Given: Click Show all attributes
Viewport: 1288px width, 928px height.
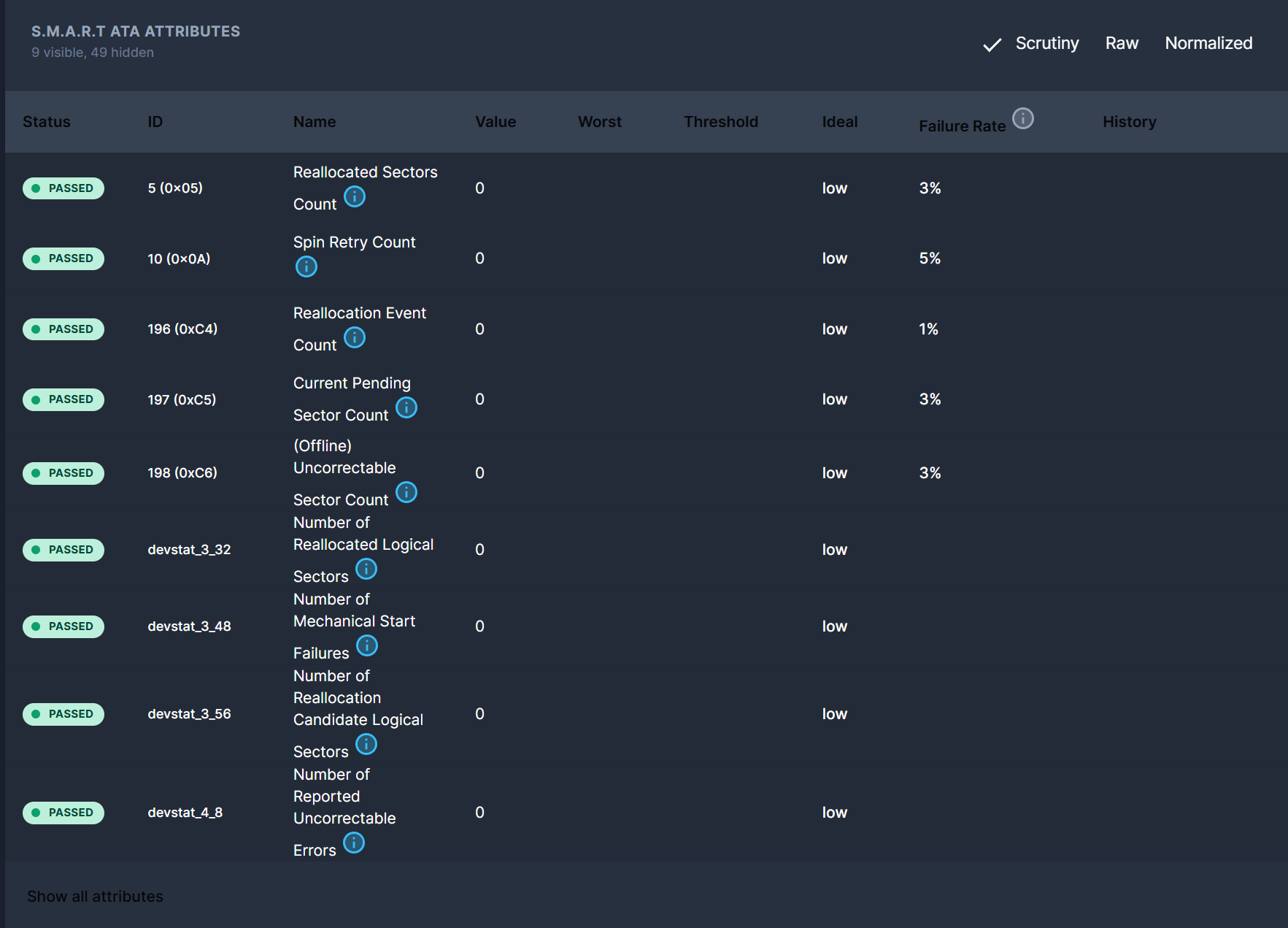Looking at the screenshot, I should (x=96, y=897).
